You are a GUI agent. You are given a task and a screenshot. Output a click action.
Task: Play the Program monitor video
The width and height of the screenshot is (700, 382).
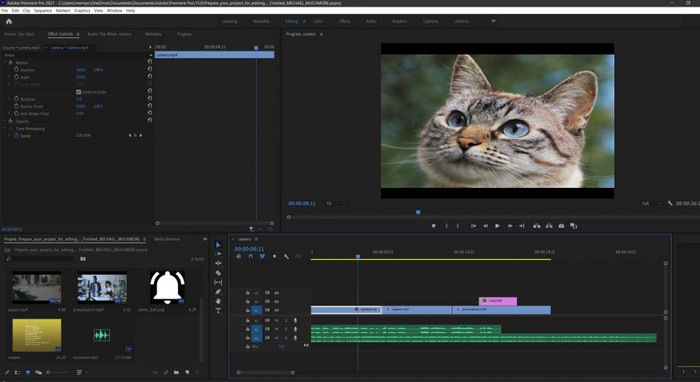(497, 226)
